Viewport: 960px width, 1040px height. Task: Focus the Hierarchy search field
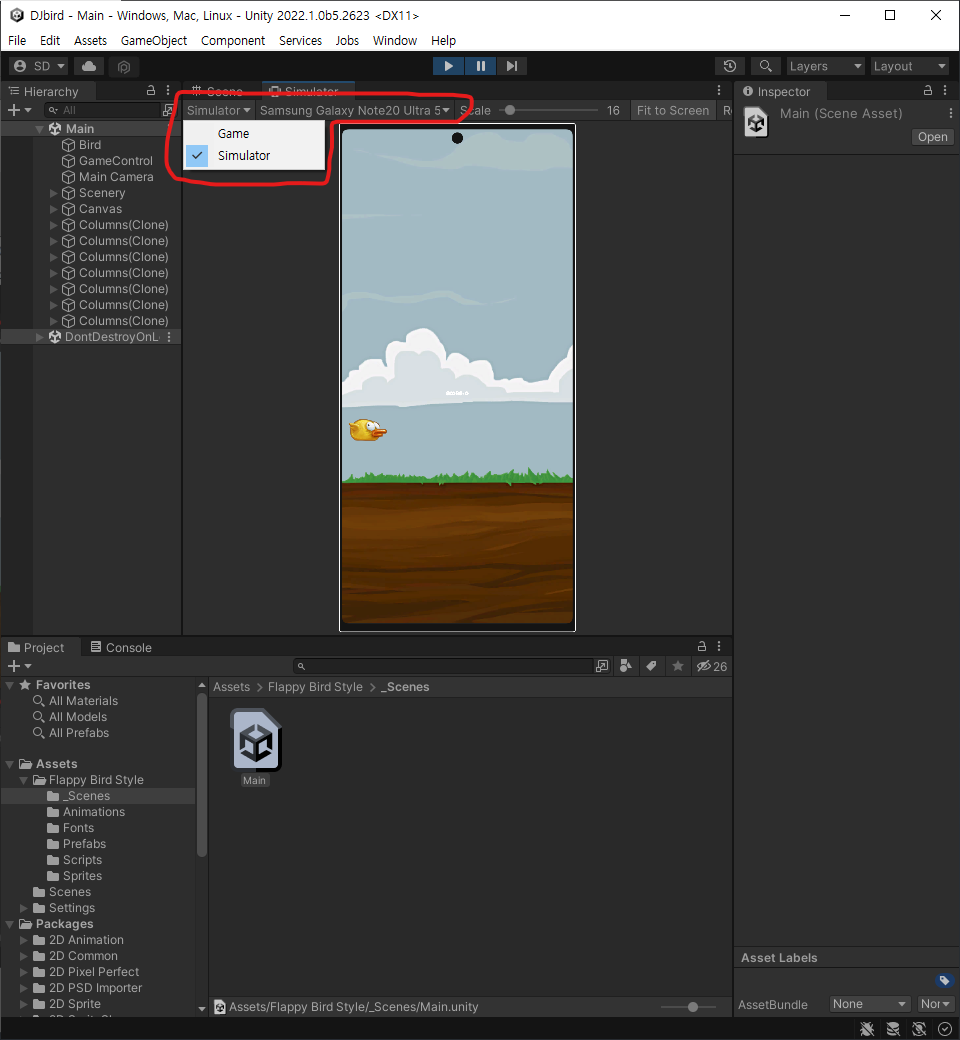click(103, 110)
